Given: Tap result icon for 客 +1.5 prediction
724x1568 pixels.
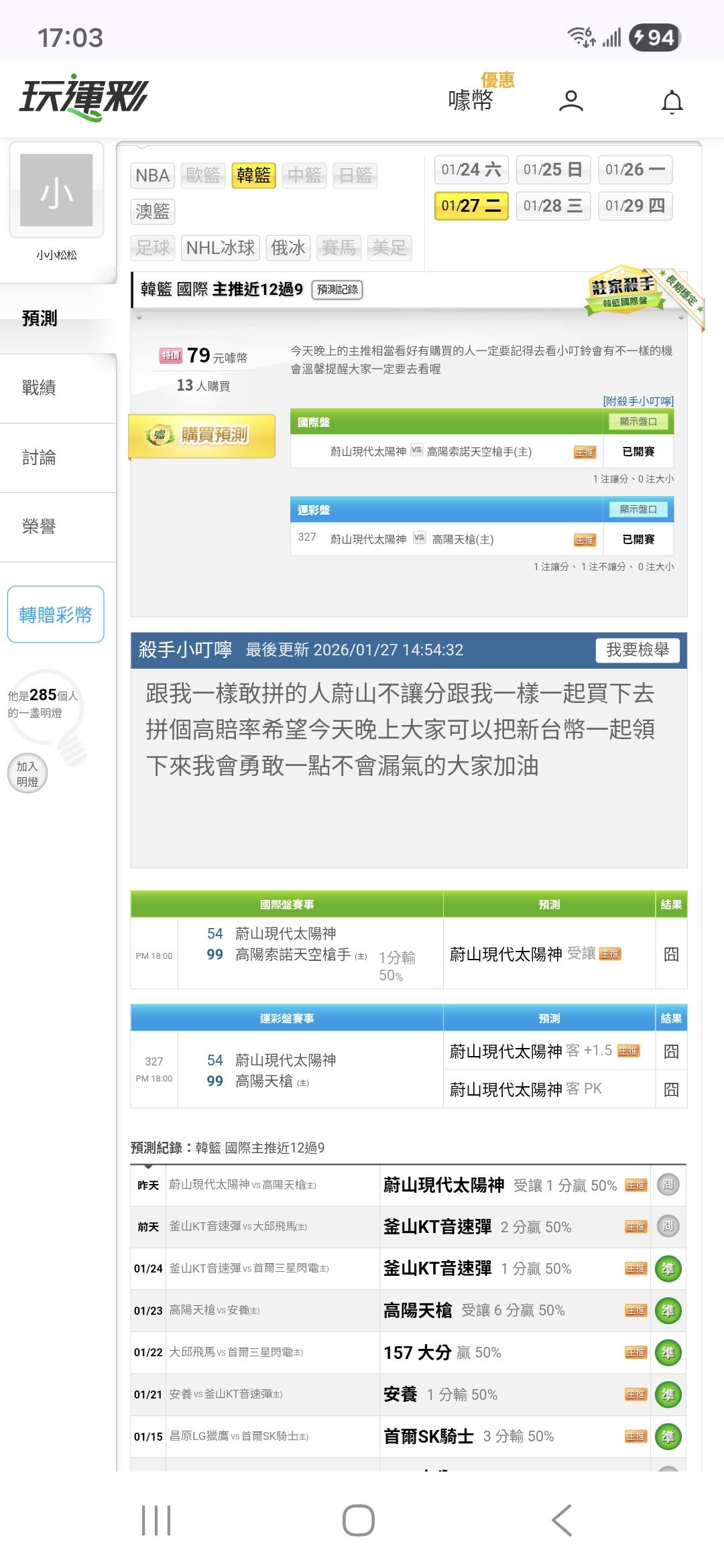Looking at the screenshot, I should click(671, 1051).
